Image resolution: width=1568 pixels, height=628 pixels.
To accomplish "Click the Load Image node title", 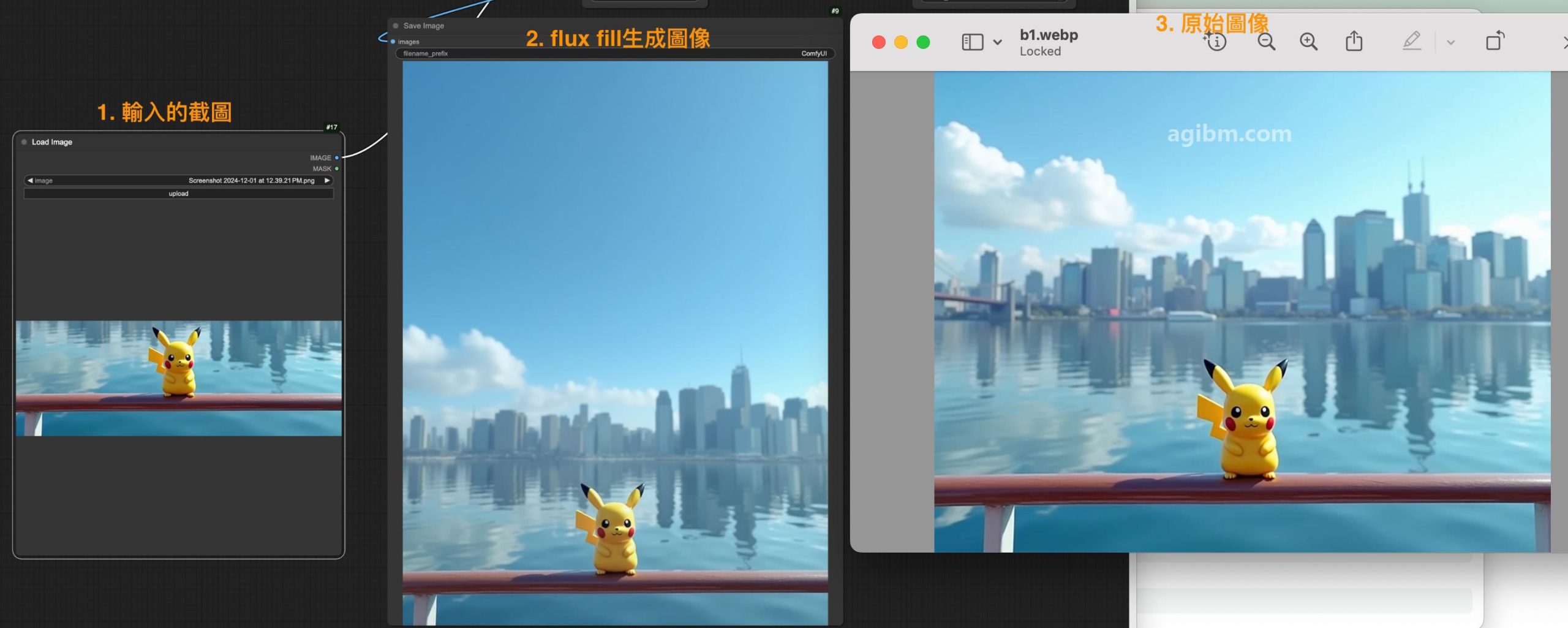I will click(x=52, y=142).
